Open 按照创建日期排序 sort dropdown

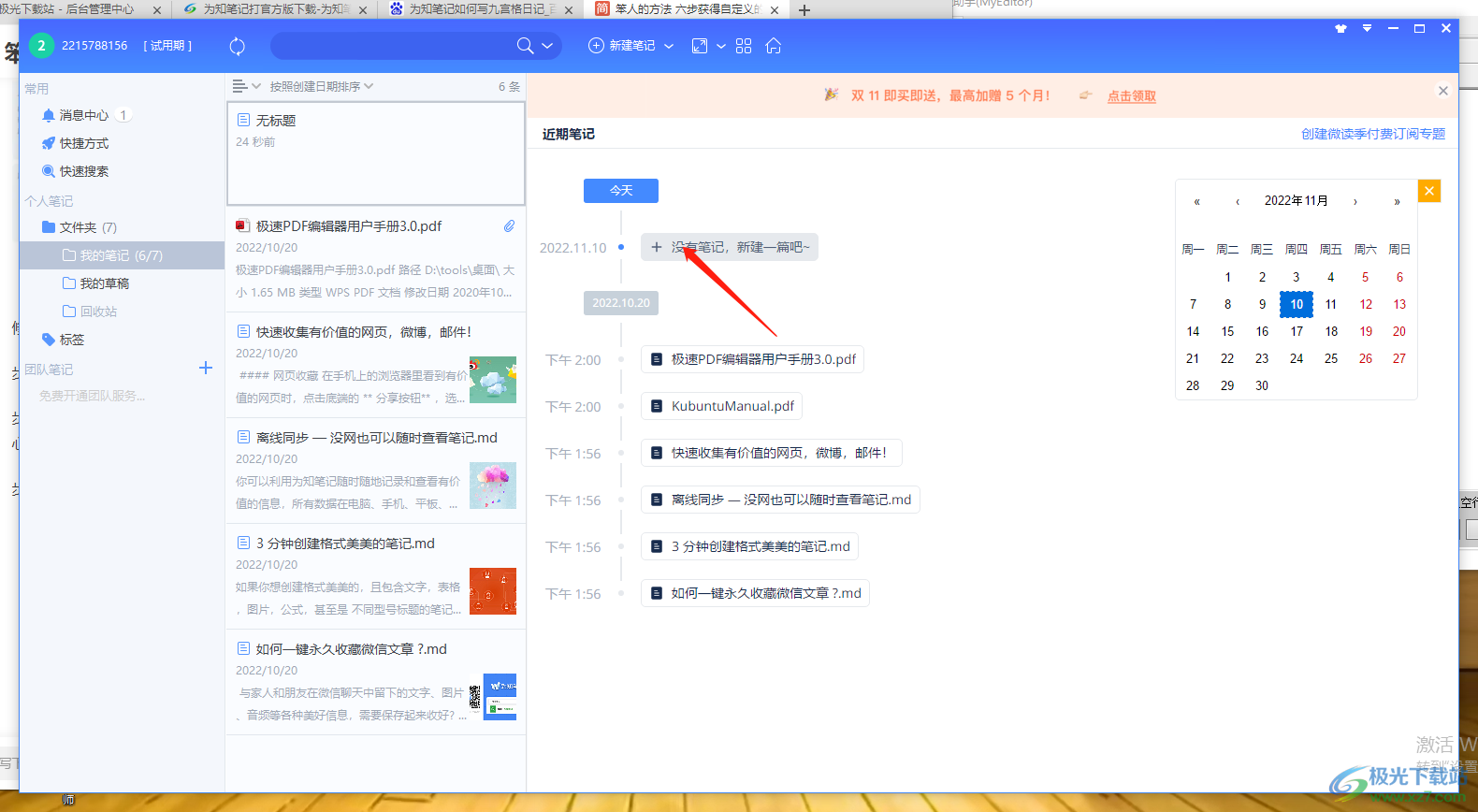(322, 86)
